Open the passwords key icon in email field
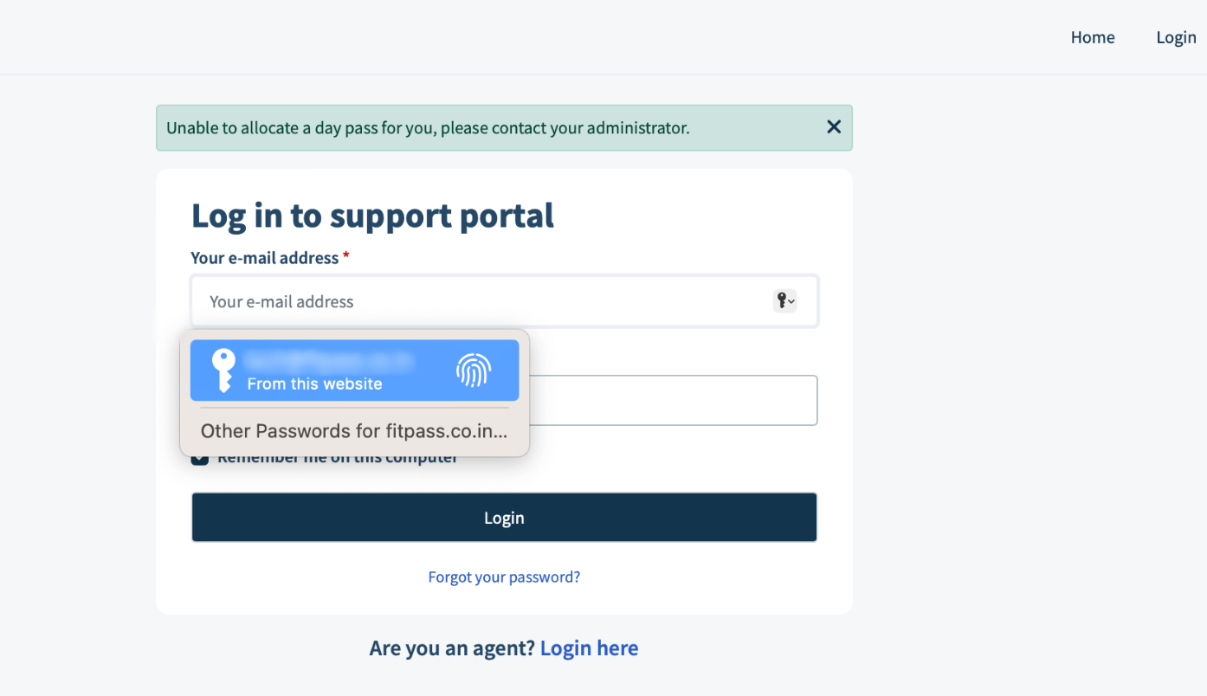 (785, 300)
